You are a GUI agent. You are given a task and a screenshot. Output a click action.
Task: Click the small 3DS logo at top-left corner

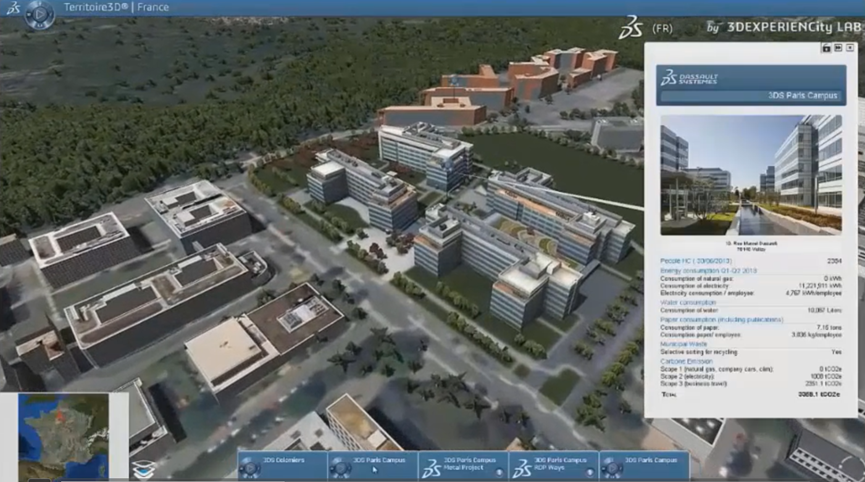click(13, 8)
